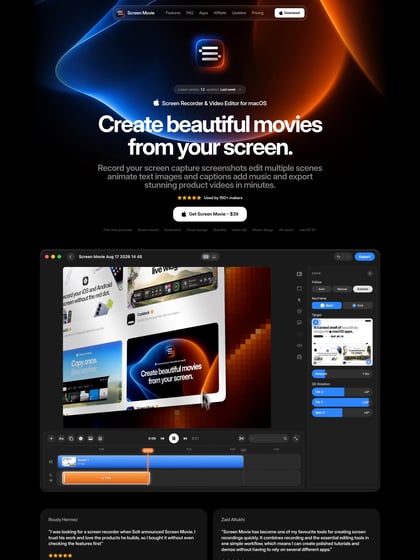Open the FAQ nav link
Image resolution: width=420 pixels, height=560 pixels.
[190, 13]
